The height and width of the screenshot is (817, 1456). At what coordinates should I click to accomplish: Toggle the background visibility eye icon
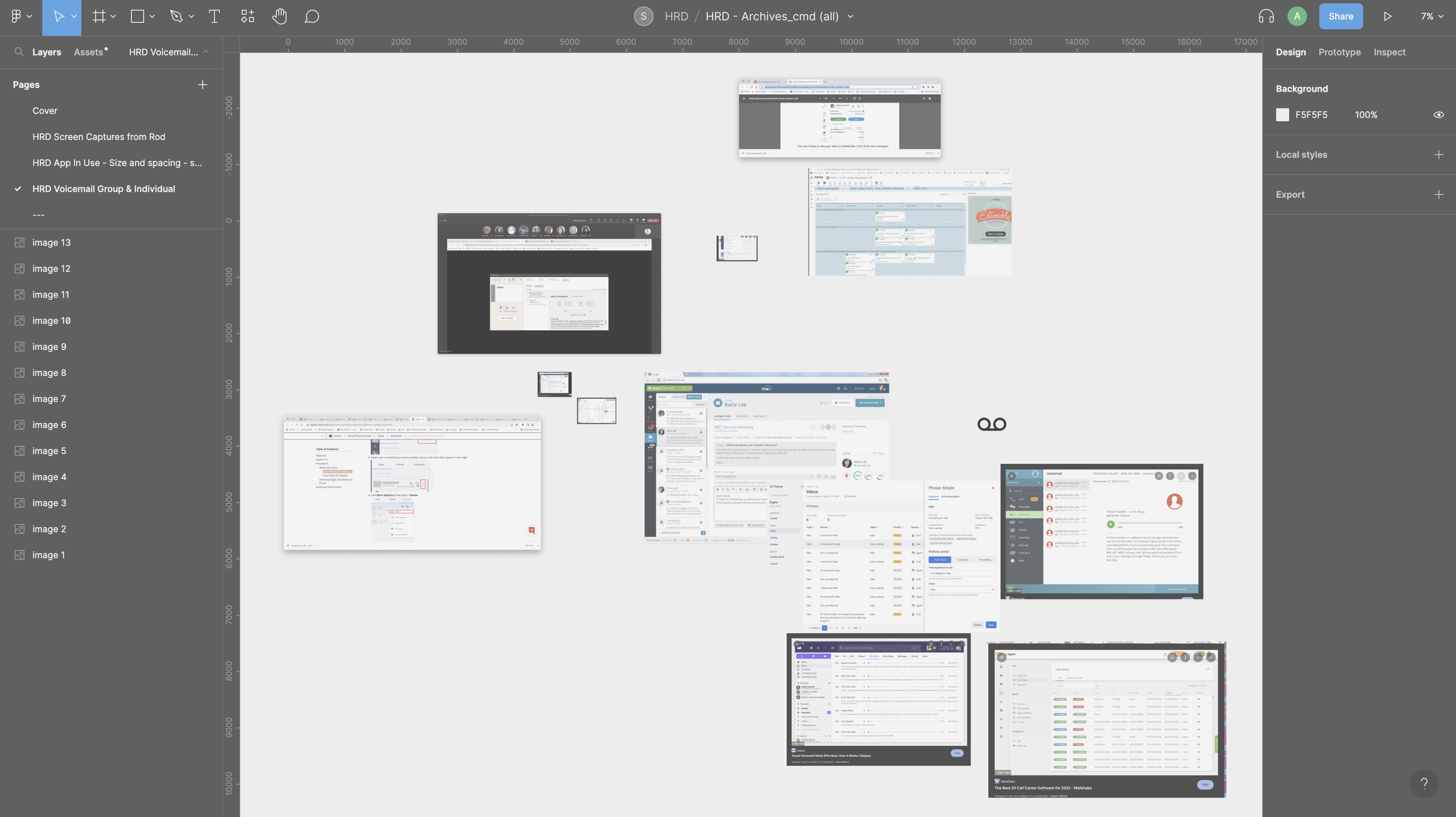1439,115
